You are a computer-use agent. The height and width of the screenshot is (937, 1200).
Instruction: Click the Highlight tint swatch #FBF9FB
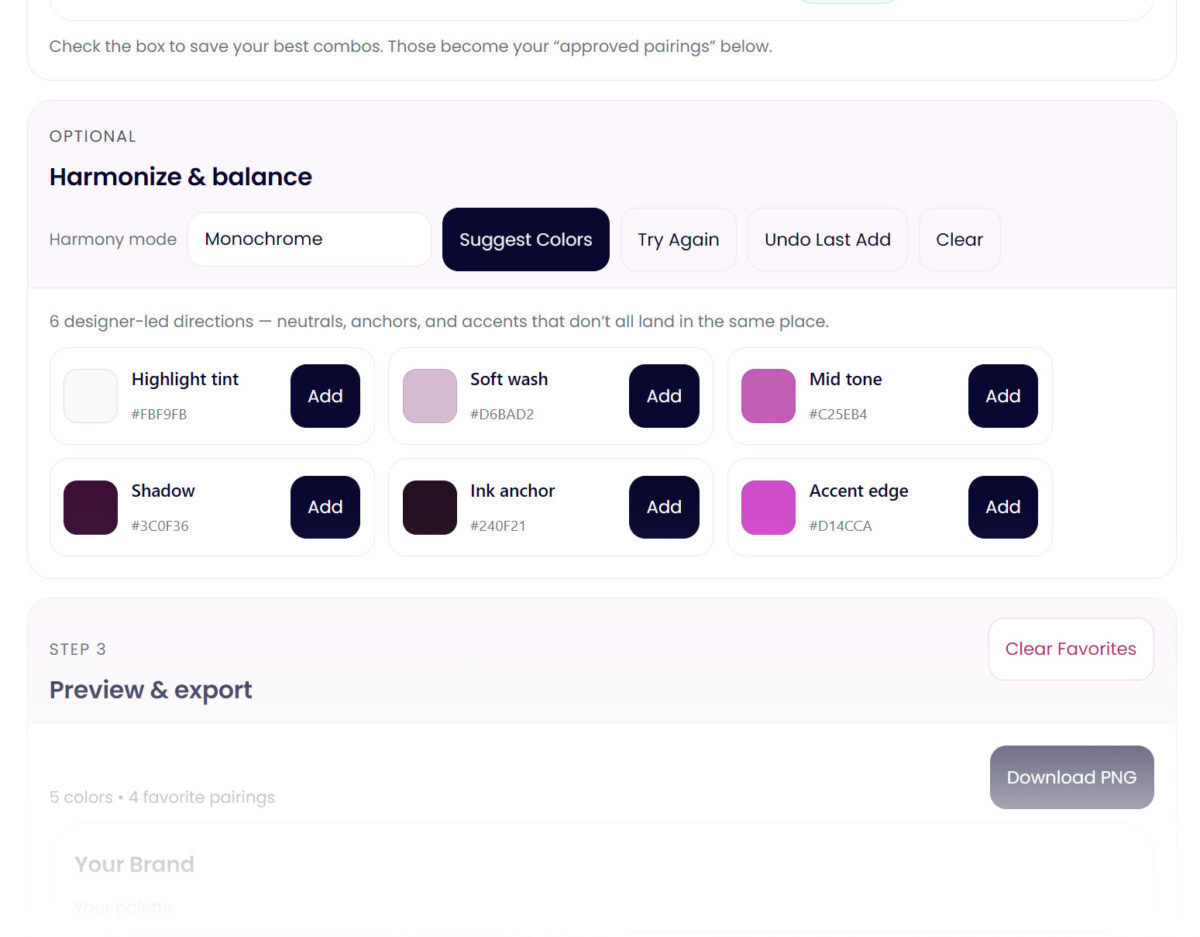point(90,396)
